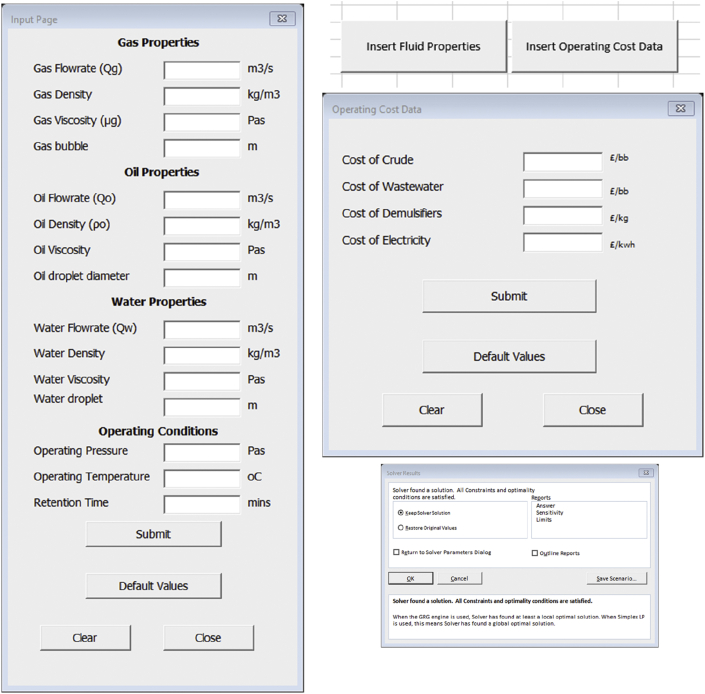Submit the Operating Cost Data form

[509, 296]
